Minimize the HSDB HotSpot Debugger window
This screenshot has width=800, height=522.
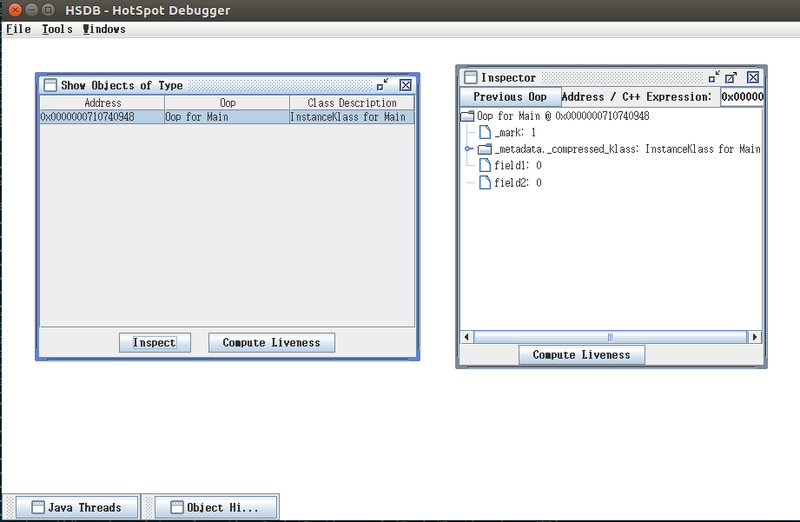(x=32, y=10)
